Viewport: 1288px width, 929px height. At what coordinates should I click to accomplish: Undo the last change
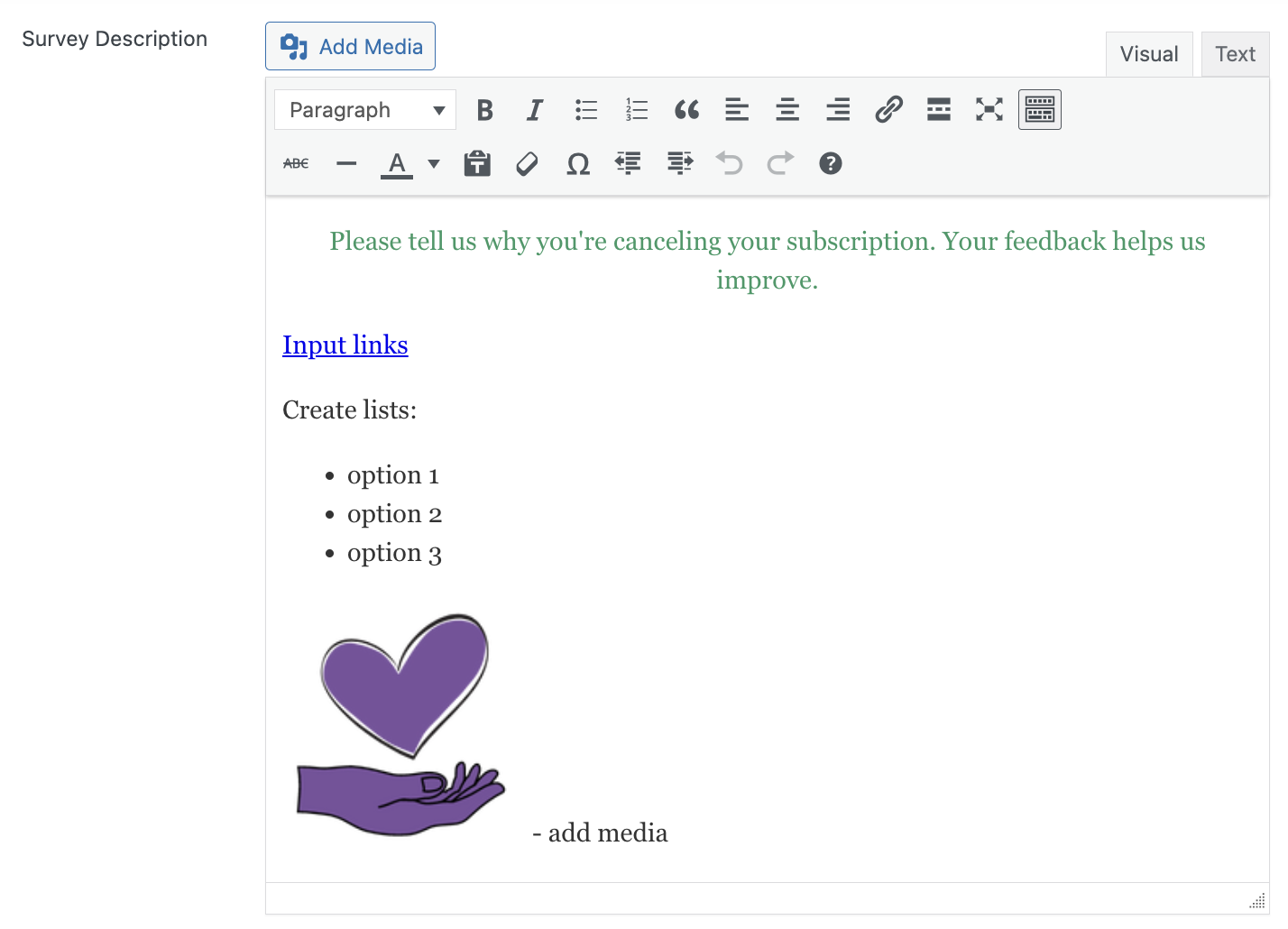point(730,163)
